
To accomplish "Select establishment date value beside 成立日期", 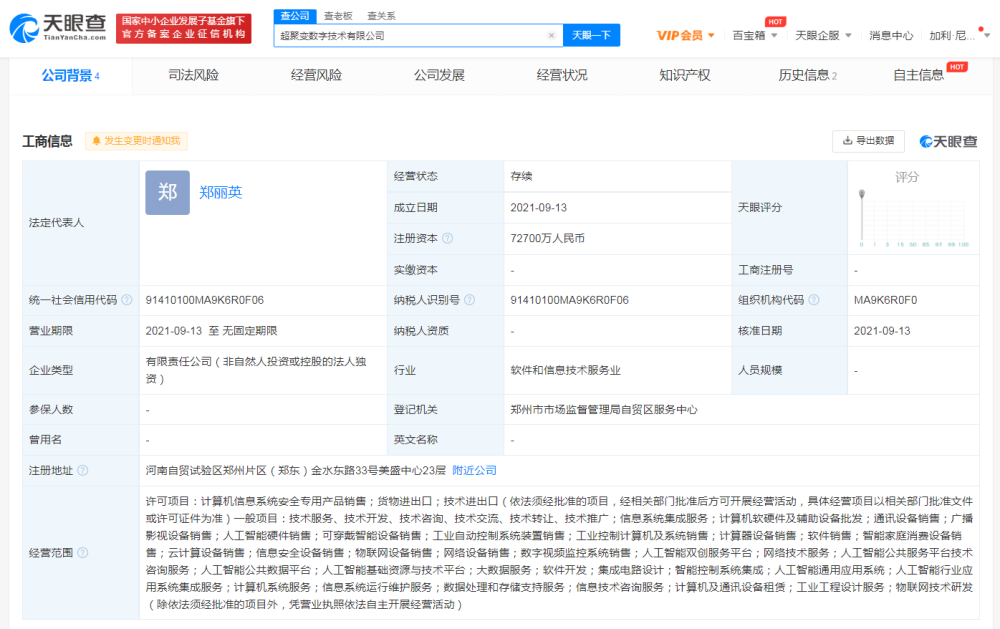I will (x=539, y=208).
